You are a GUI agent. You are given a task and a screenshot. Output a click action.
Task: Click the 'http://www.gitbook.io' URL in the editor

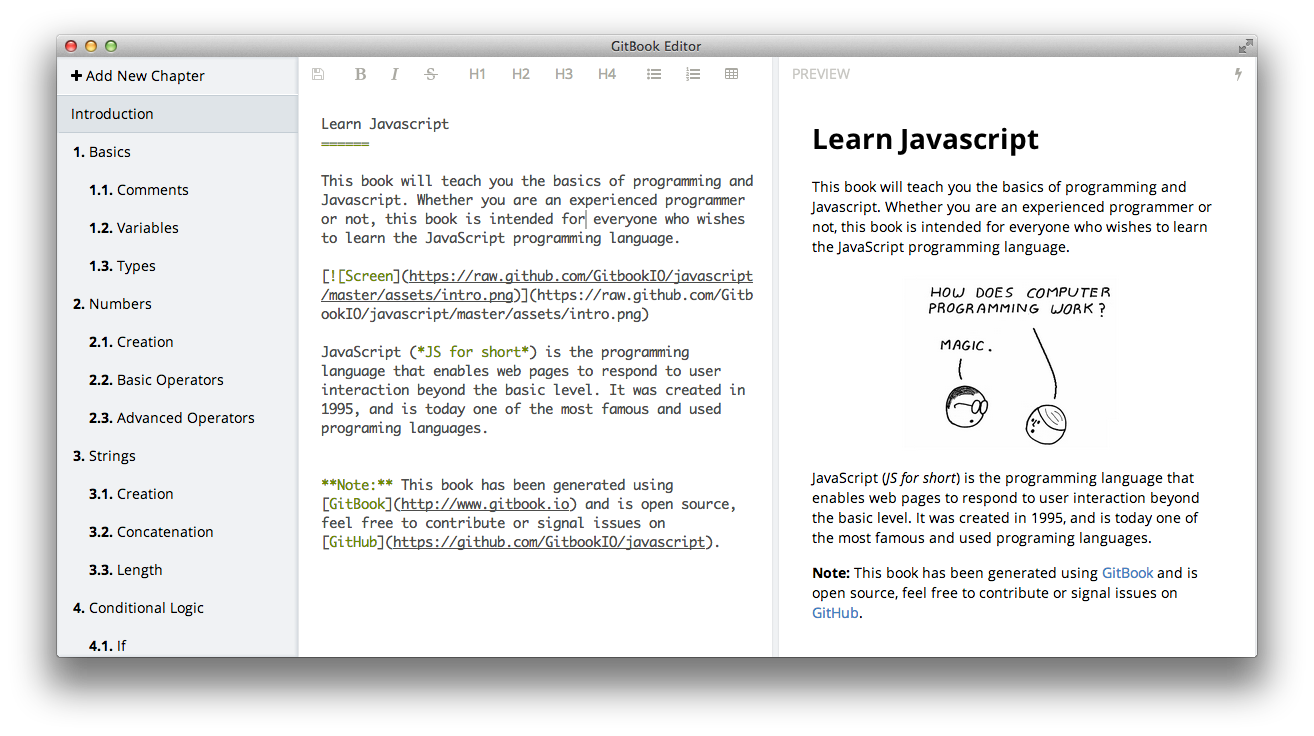pos(485,504)
